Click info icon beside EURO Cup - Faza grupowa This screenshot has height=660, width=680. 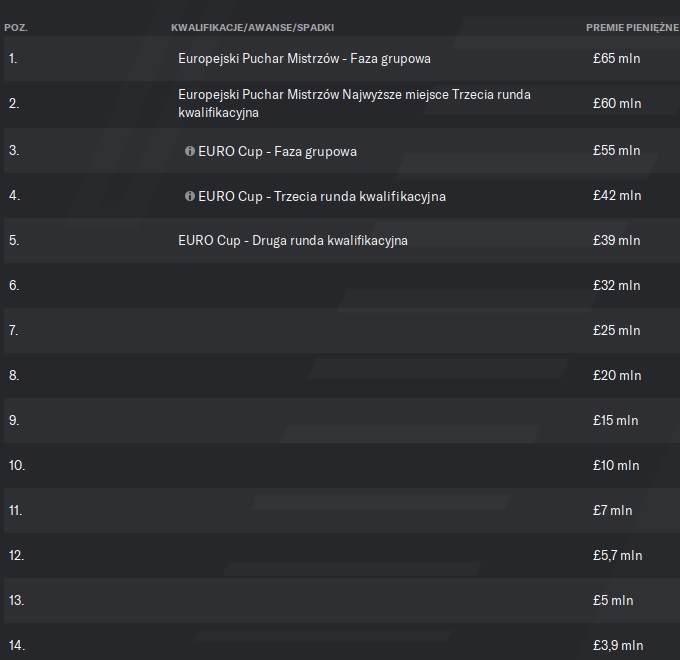click(x=189, y=151)
